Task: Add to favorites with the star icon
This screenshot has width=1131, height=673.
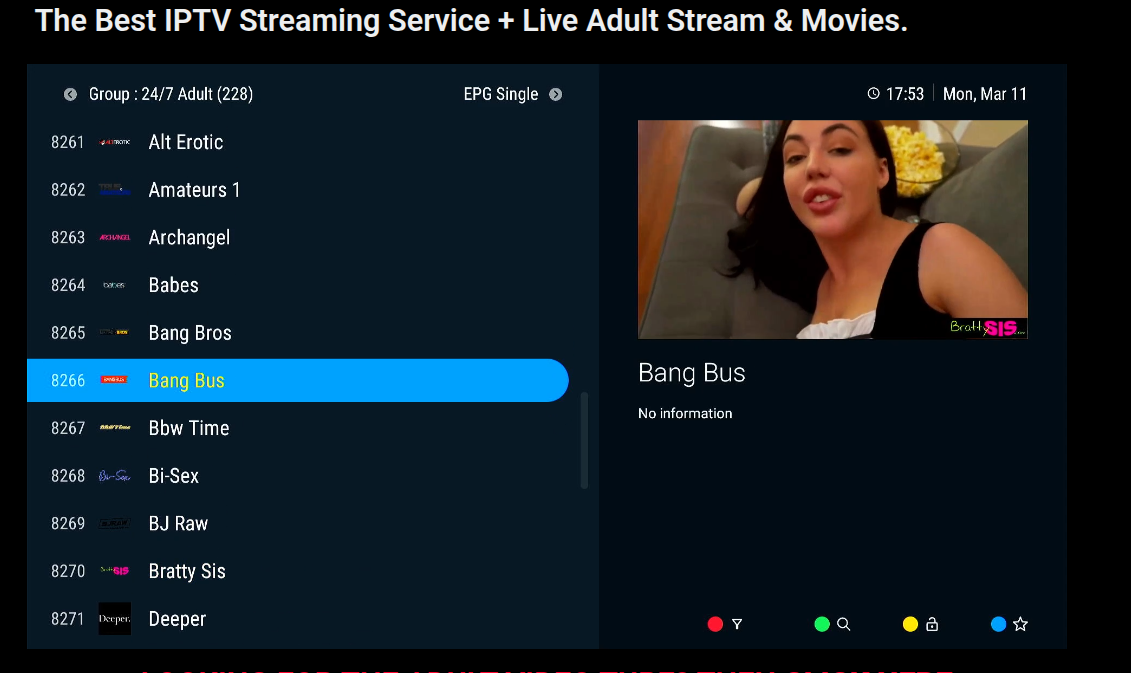Action: pos(1020,624)
